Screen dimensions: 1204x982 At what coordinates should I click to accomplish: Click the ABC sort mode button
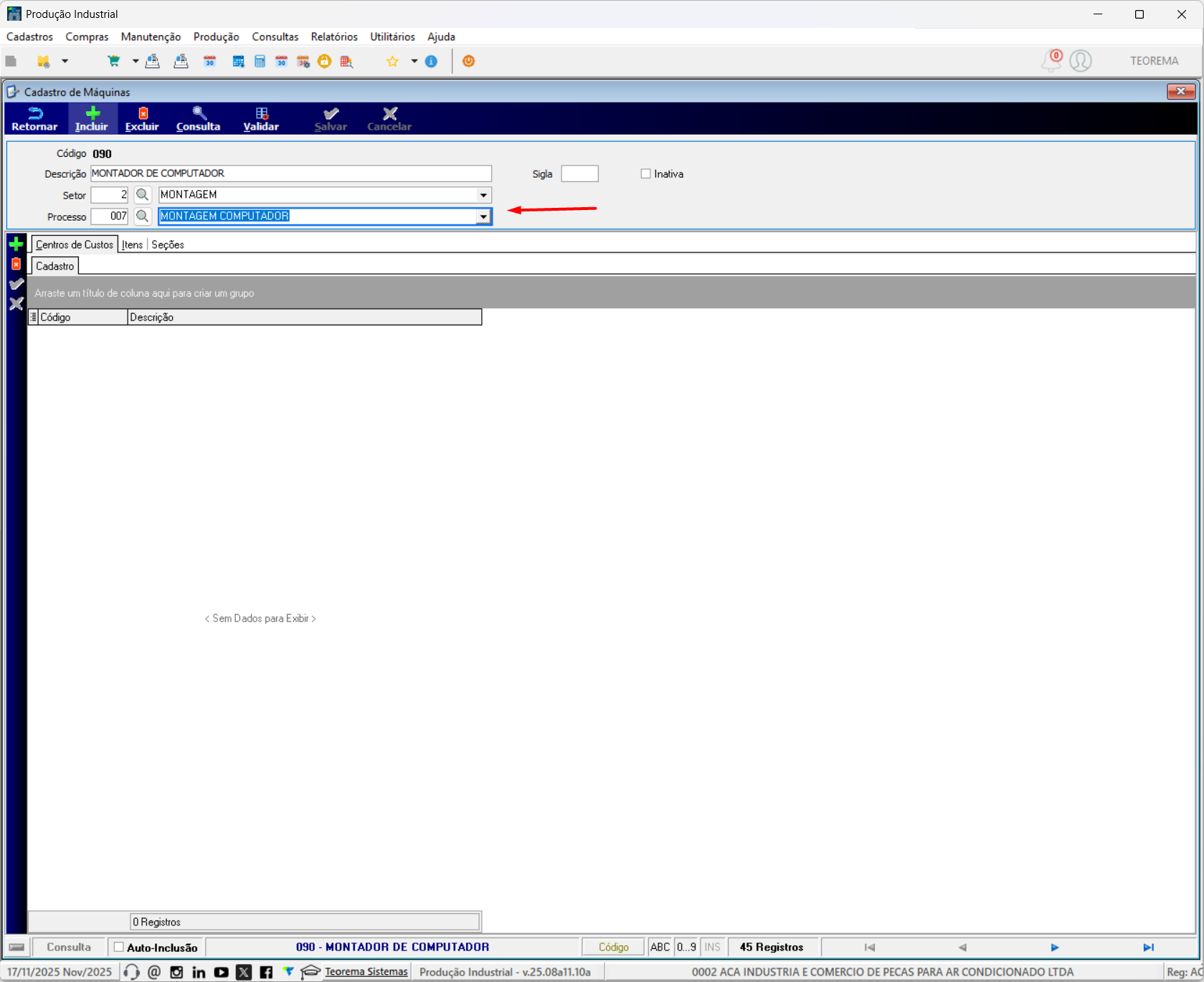pos(660,947)
